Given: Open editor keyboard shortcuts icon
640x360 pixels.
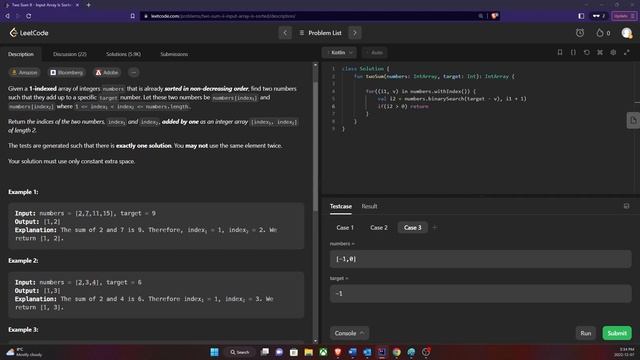Looking at the screenshot, I should pyautogui.click(x=600, y=52).
